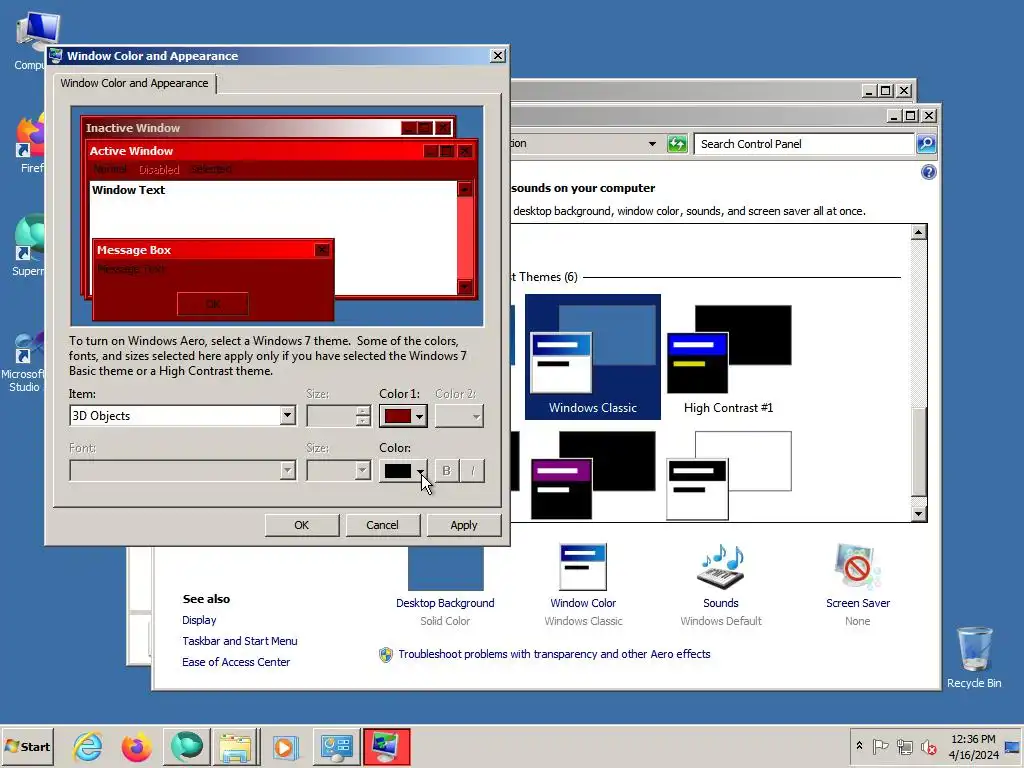This screenshot has height=768, width=1024.
Task: Open Troubleshoot problems with transparency link
Action: (x=554, y=654)
